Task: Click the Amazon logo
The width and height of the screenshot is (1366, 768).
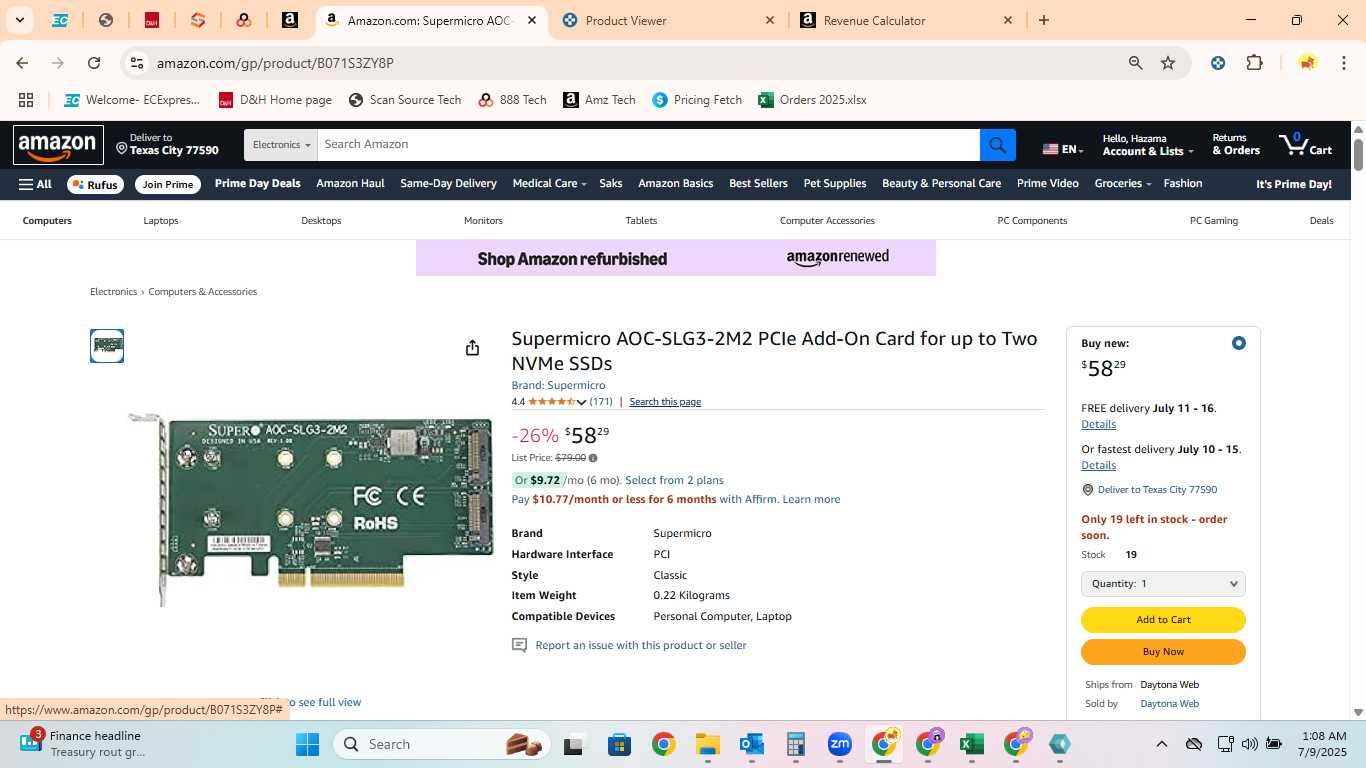Action: click(58, 146)
